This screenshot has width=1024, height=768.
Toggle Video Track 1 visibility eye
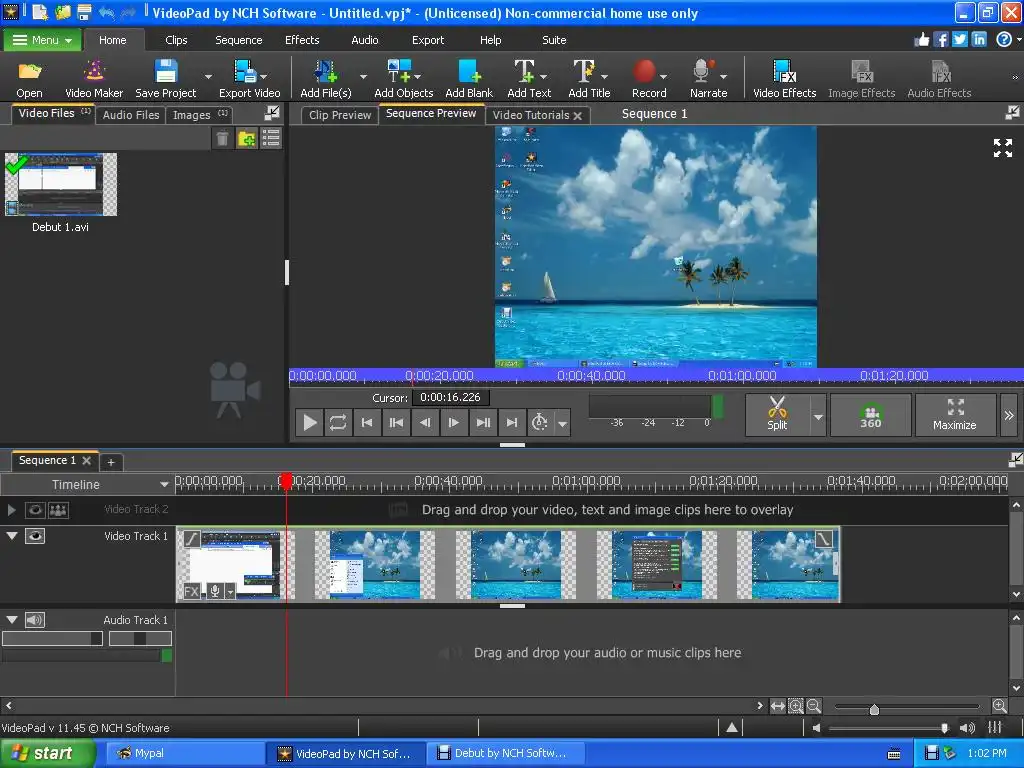point(35,536)
